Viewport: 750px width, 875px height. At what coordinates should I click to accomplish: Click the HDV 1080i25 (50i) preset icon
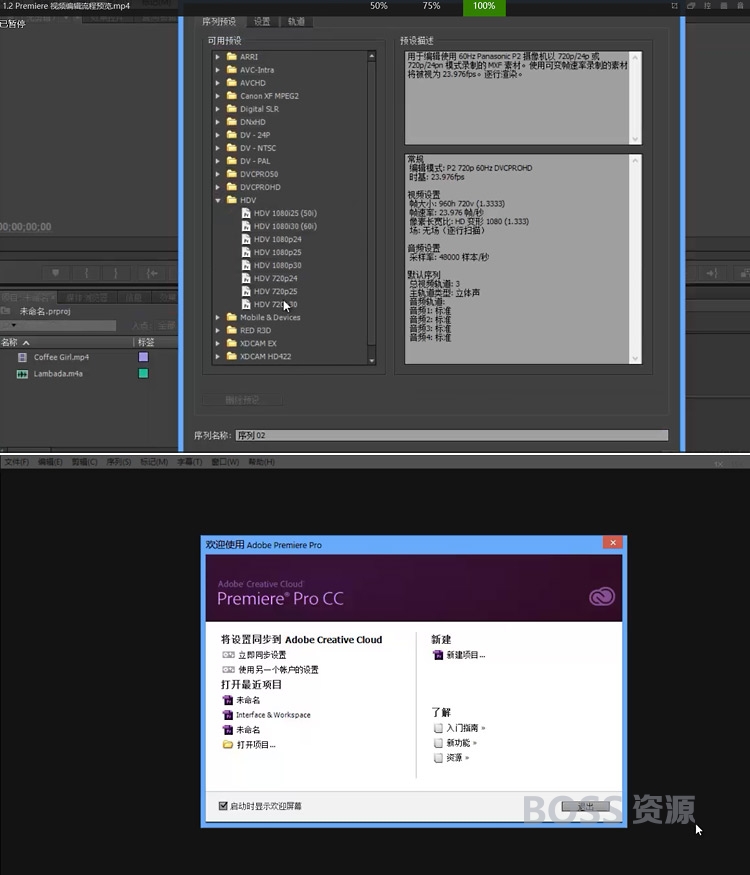pyautogui.click(x=246, y=213)
